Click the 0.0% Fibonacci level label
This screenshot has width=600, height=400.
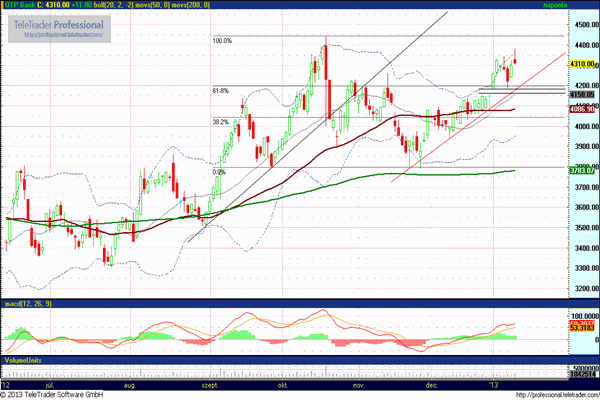pos(220,172)
